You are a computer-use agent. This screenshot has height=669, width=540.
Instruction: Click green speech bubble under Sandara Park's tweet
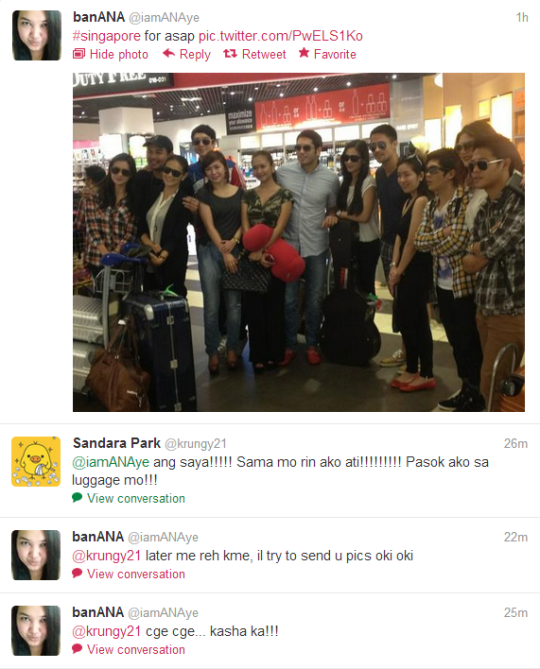point(77,497)
